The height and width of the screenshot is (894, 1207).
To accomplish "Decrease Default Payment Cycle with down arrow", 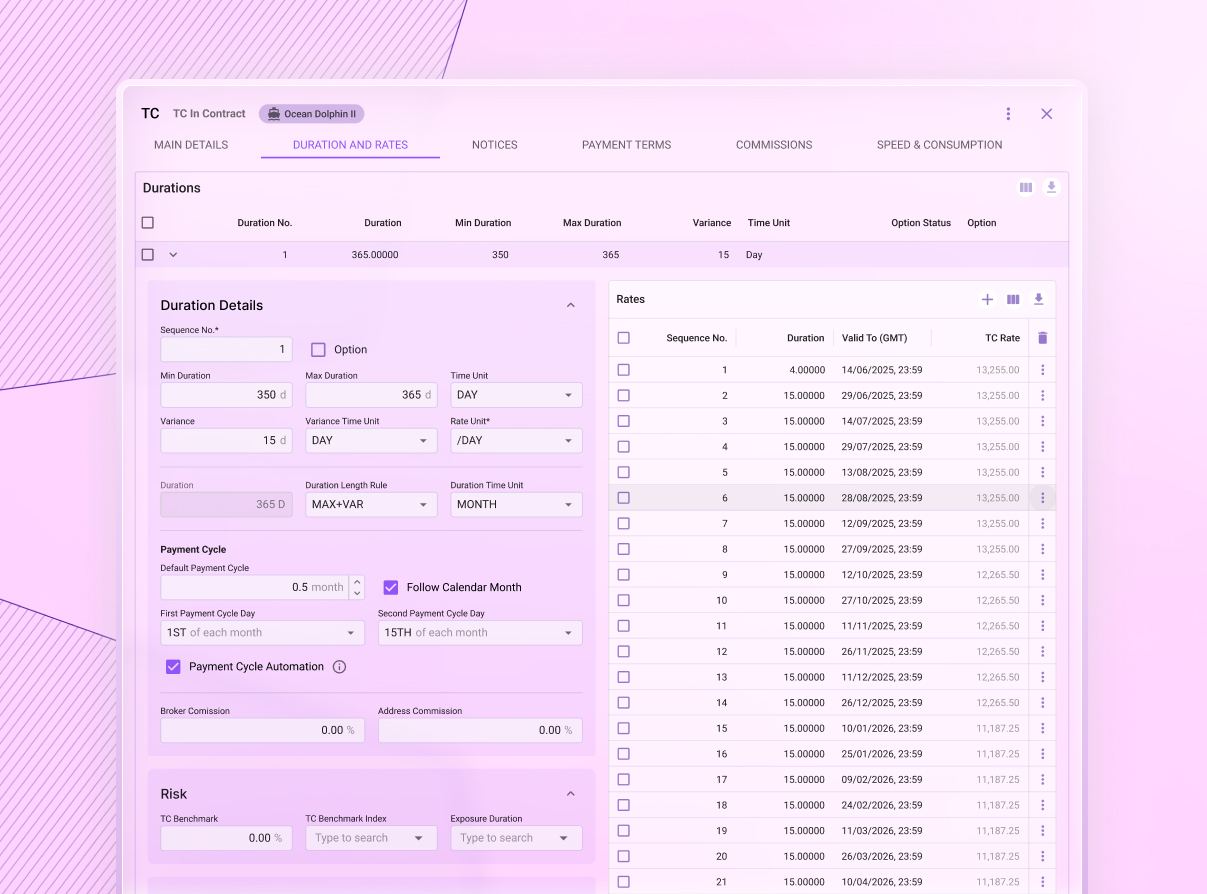I will [357, 593].
